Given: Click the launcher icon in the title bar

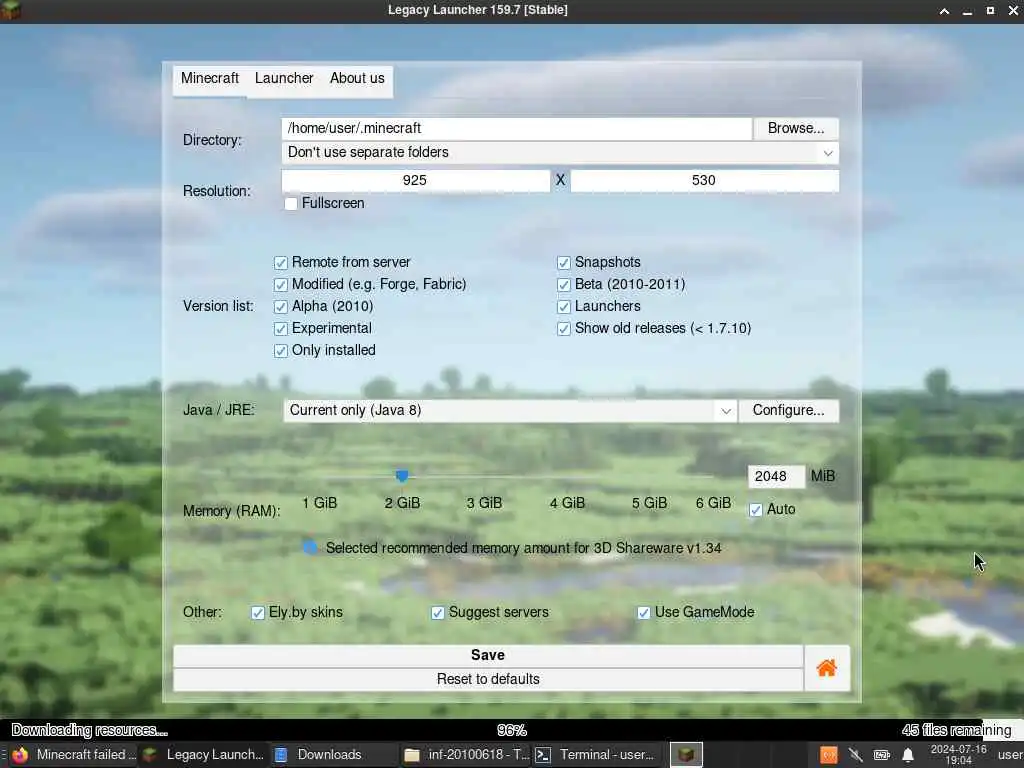Looking at the screenshot, I should [10, 10].
